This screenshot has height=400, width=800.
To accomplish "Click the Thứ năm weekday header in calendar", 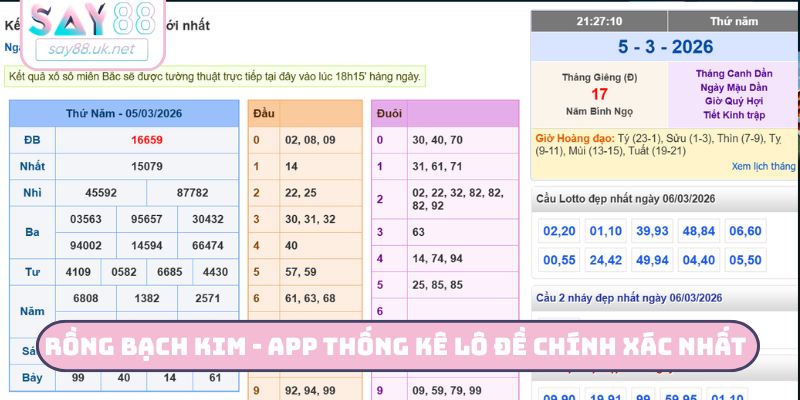I will point(734,21).
